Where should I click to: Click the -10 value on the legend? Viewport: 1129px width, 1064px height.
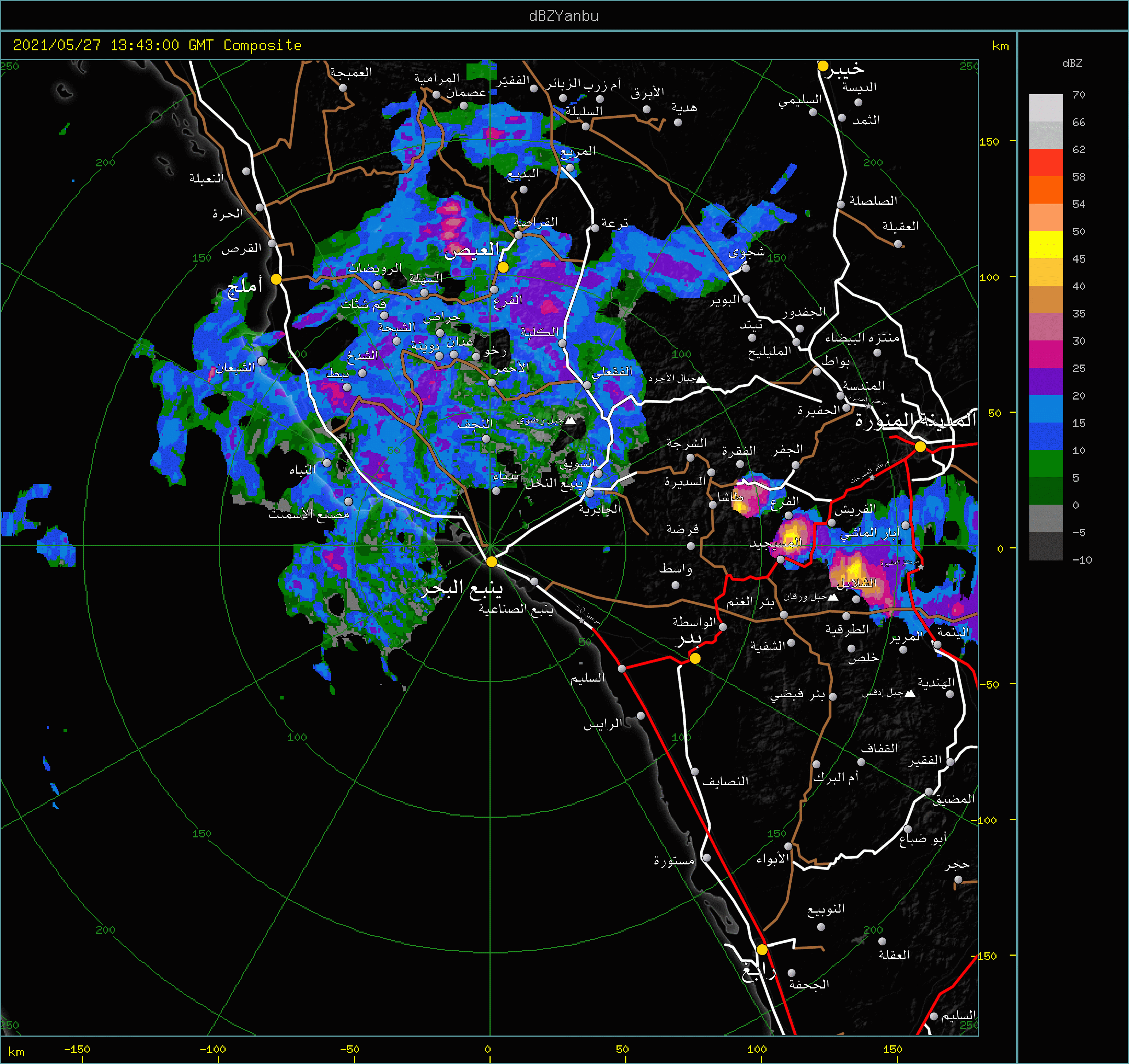[x=1082, y=560]
